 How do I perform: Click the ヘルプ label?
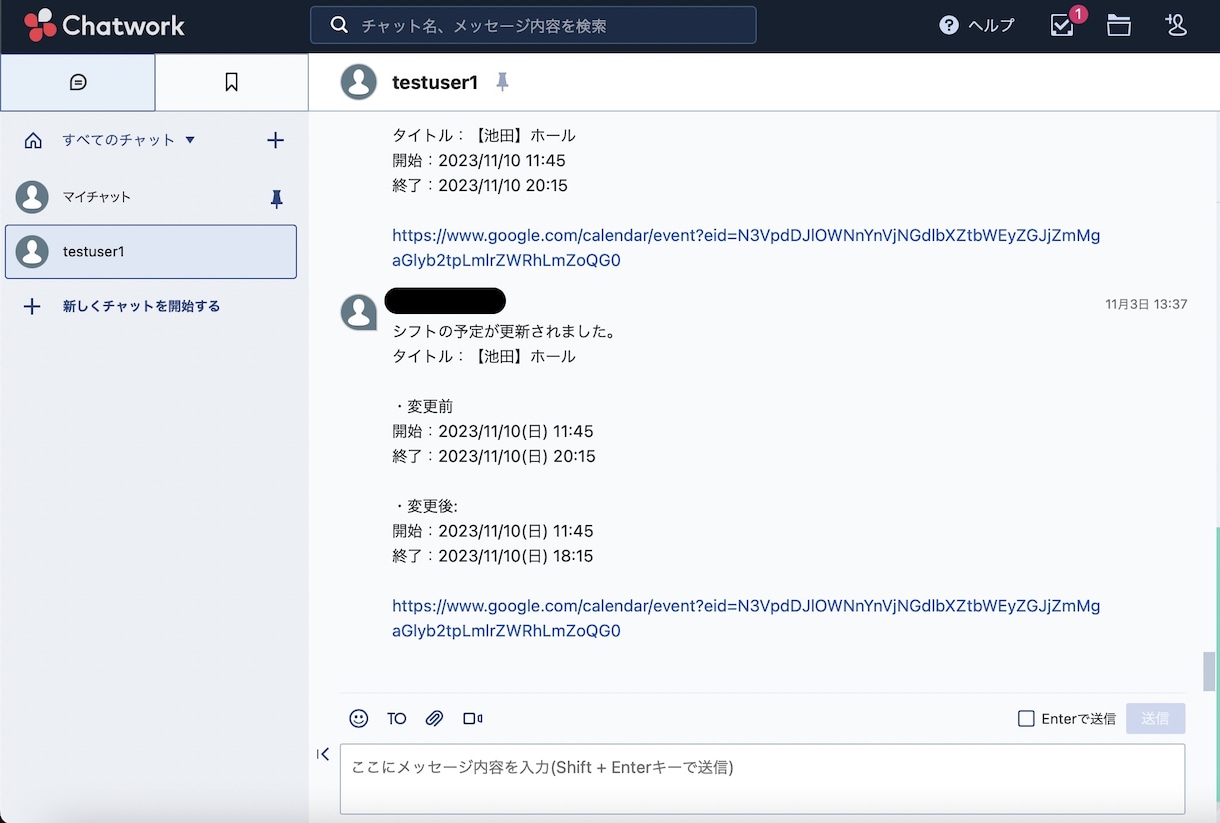coord(991,26)
